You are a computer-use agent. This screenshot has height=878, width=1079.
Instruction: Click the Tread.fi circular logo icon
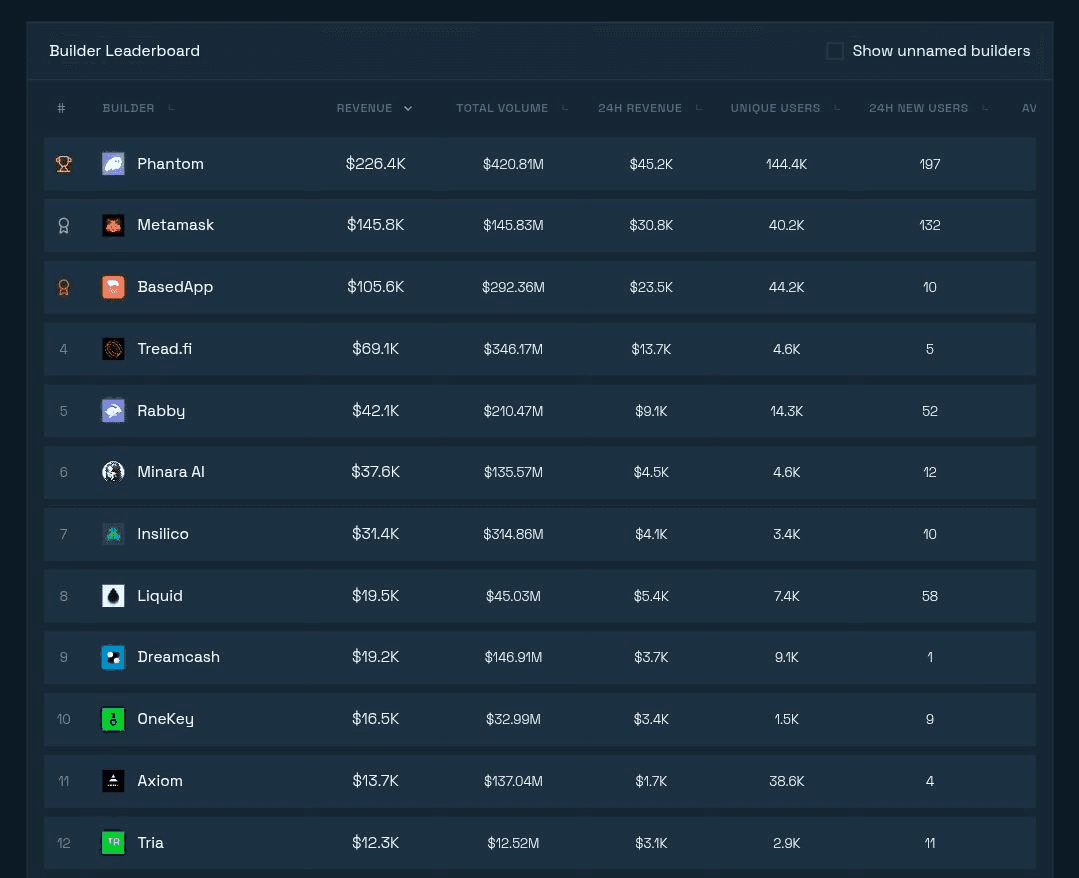113,349
